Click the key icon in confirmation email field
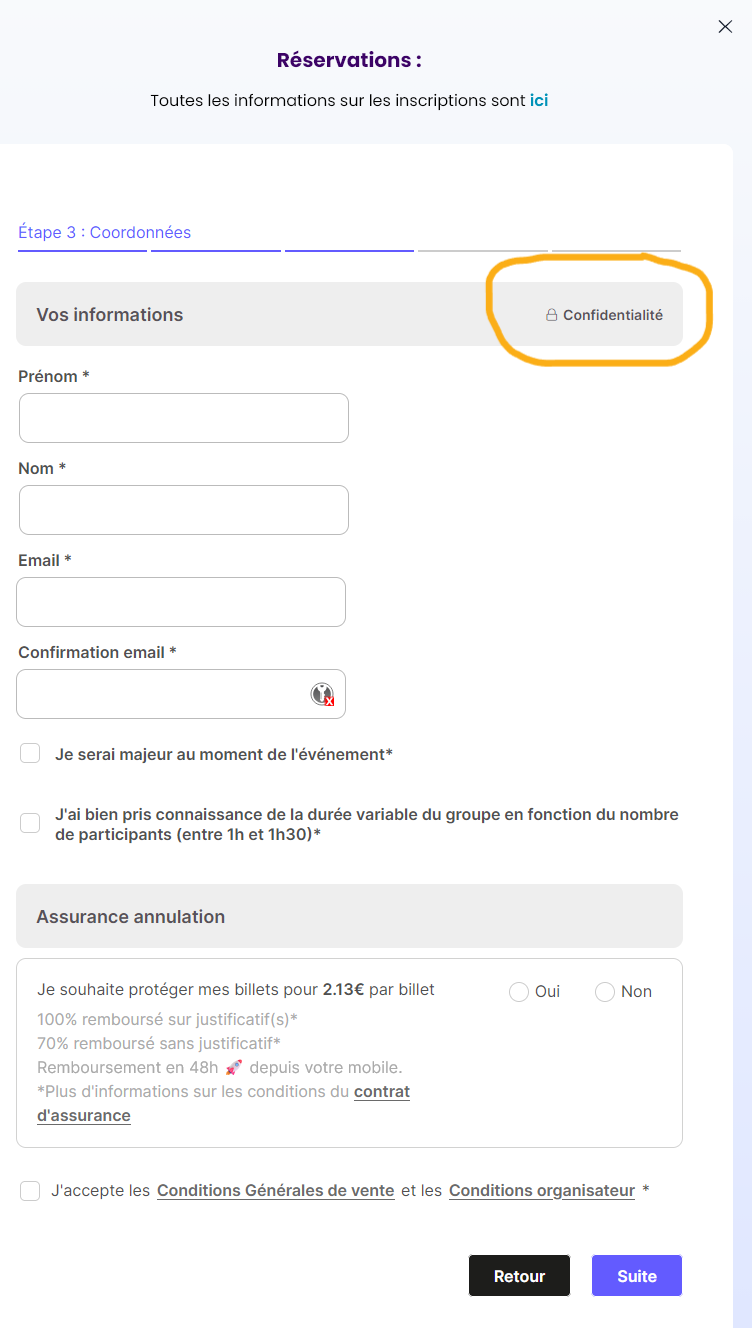The height and width of the screenshot is (1328, 752). [x=321, y=693]
